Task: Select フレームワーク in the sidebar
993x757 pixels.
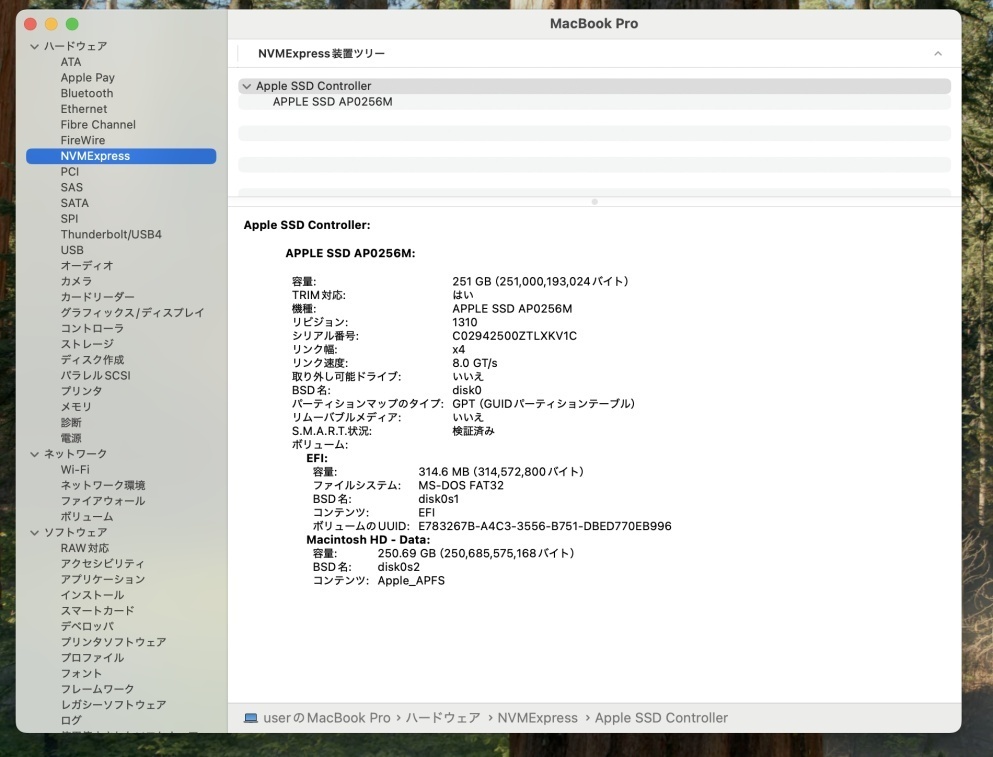Action: 98,689
